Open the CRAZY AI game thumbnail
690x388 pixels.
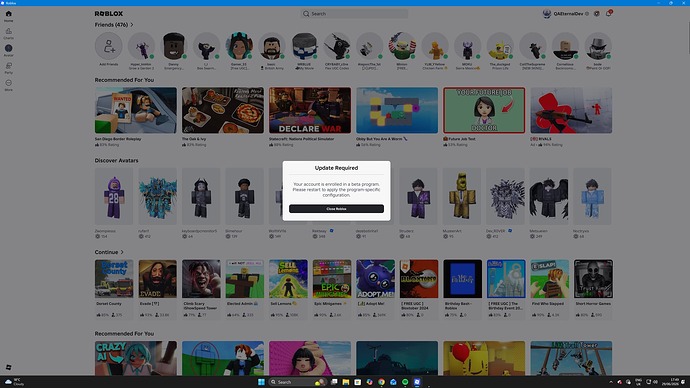pos(136,358)
